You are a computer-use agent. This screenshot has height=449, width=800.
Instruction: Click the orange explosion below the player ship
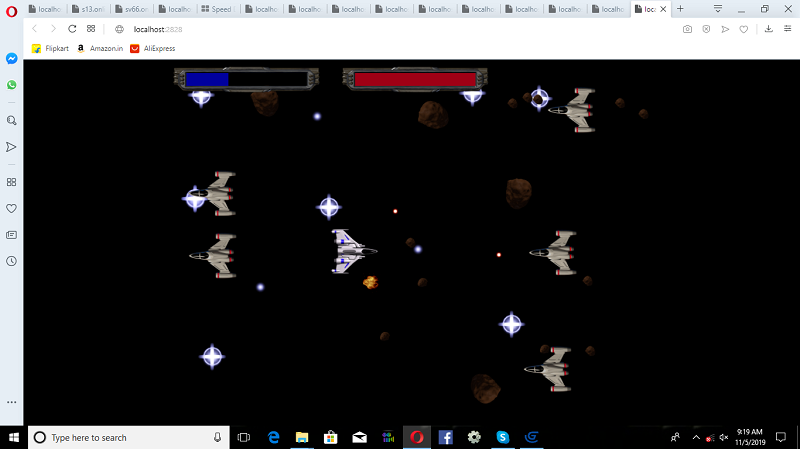[370, 282]
